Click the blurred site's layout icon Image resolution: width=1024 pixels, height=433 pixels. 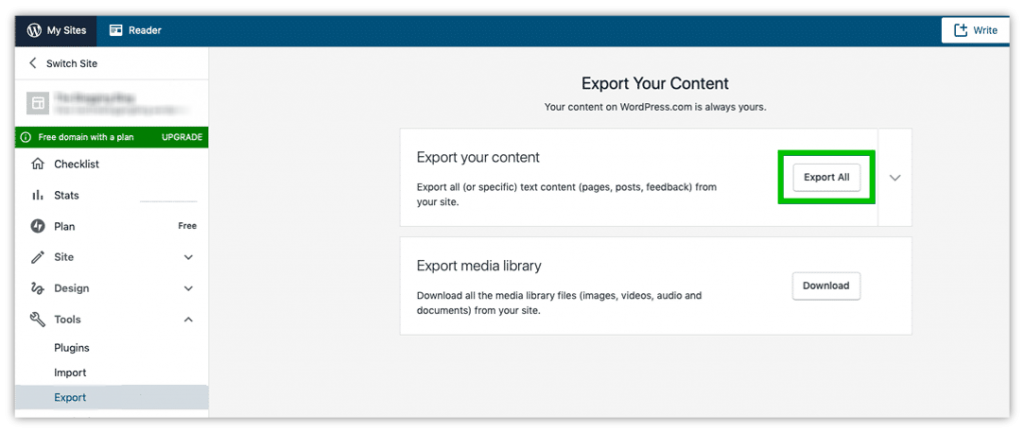(x=38, y=103)
